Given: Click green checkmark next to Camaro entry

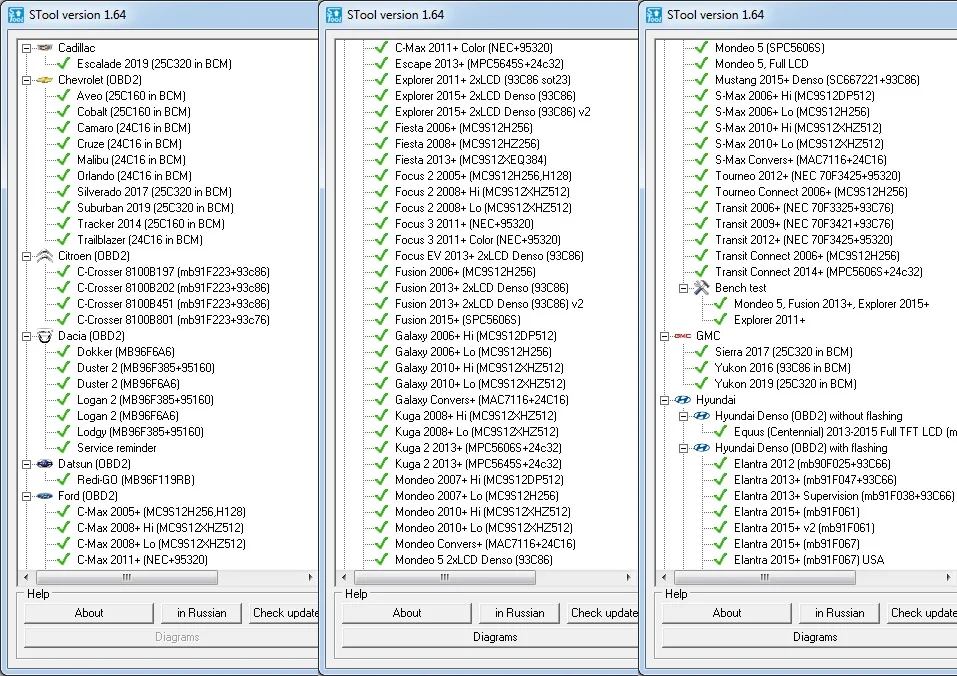Looking at the screenshot, I should click(63, 128).
